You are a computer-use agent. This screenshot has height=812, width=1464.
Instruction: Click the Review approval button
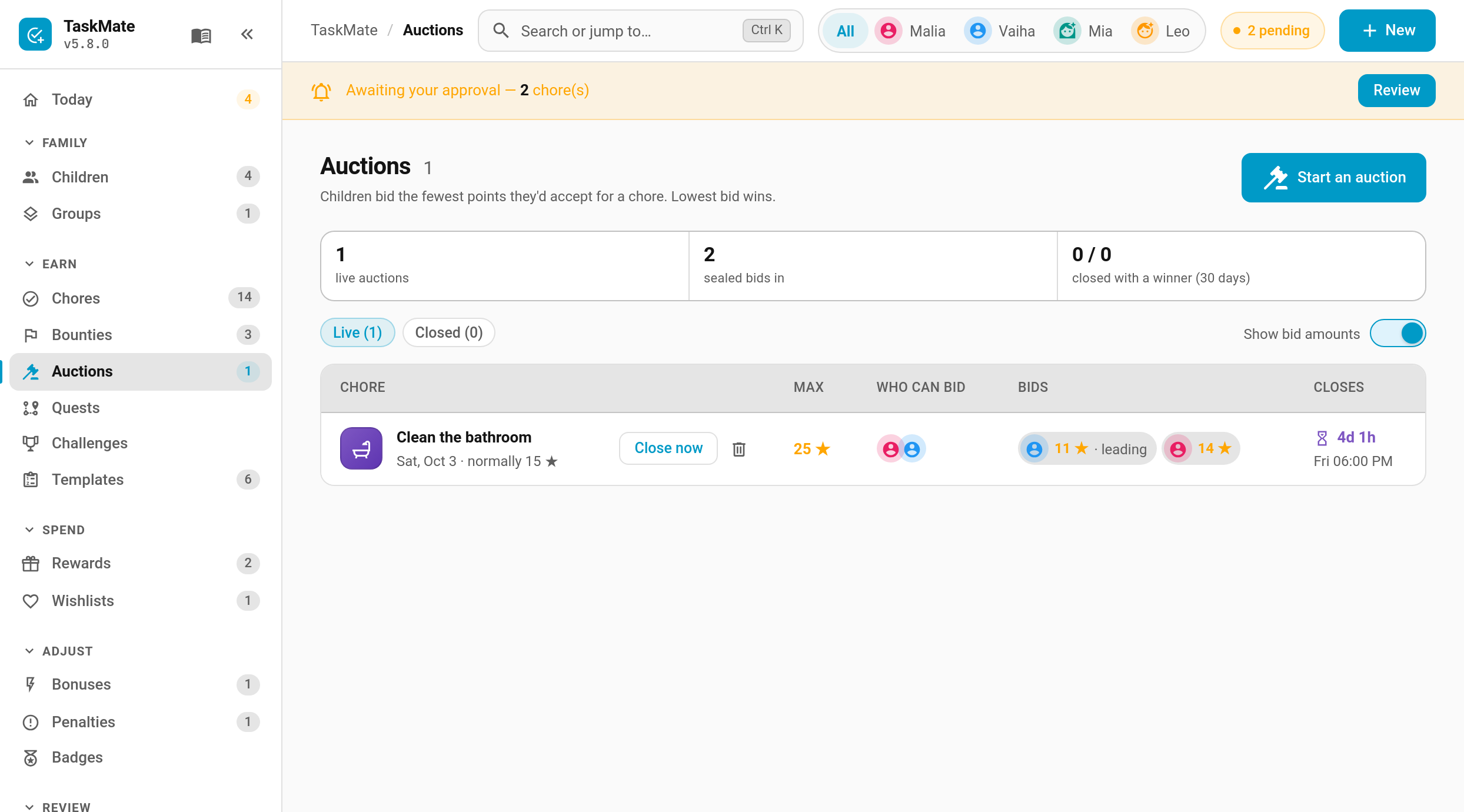1396,91
